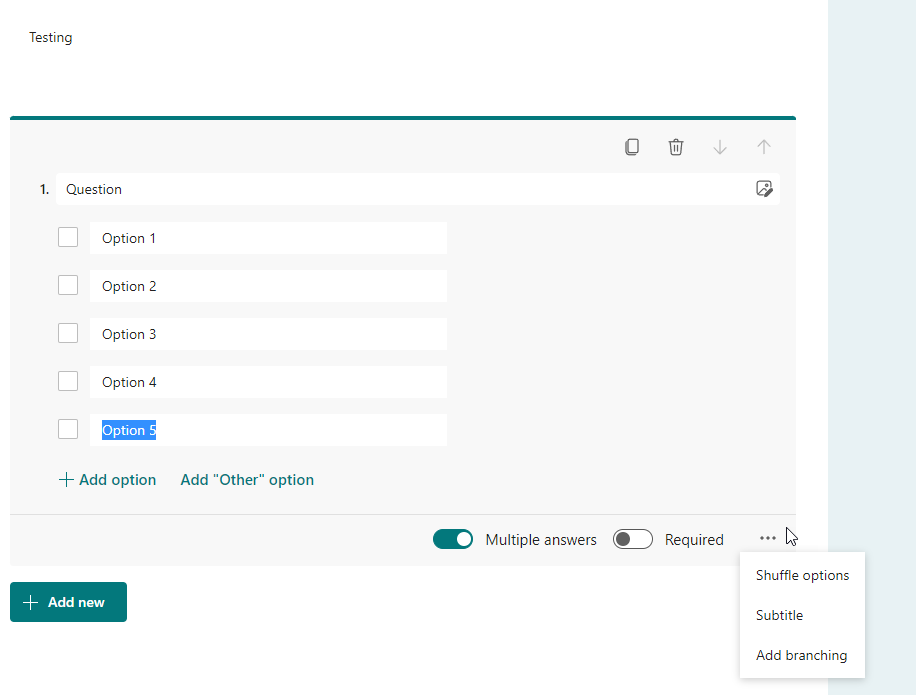
Task: Click Add "Other" option link
Action: click(x=247, y=479)
